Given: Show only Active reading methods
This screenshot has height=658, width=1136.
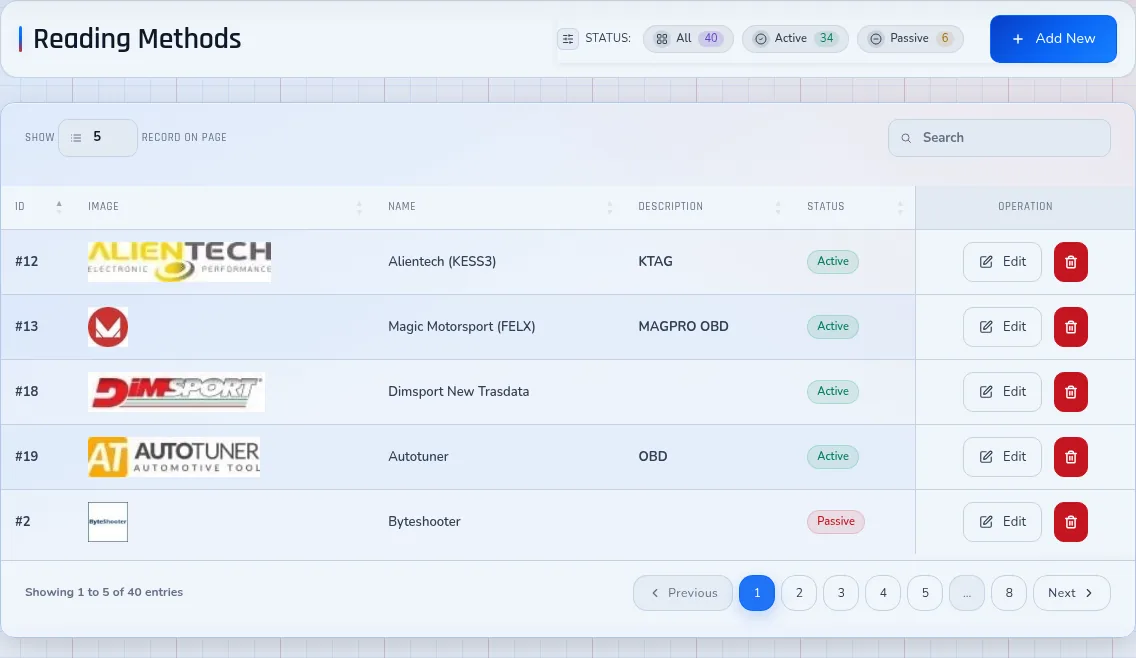Looking at the screenshot, I should tap(795, 38).
